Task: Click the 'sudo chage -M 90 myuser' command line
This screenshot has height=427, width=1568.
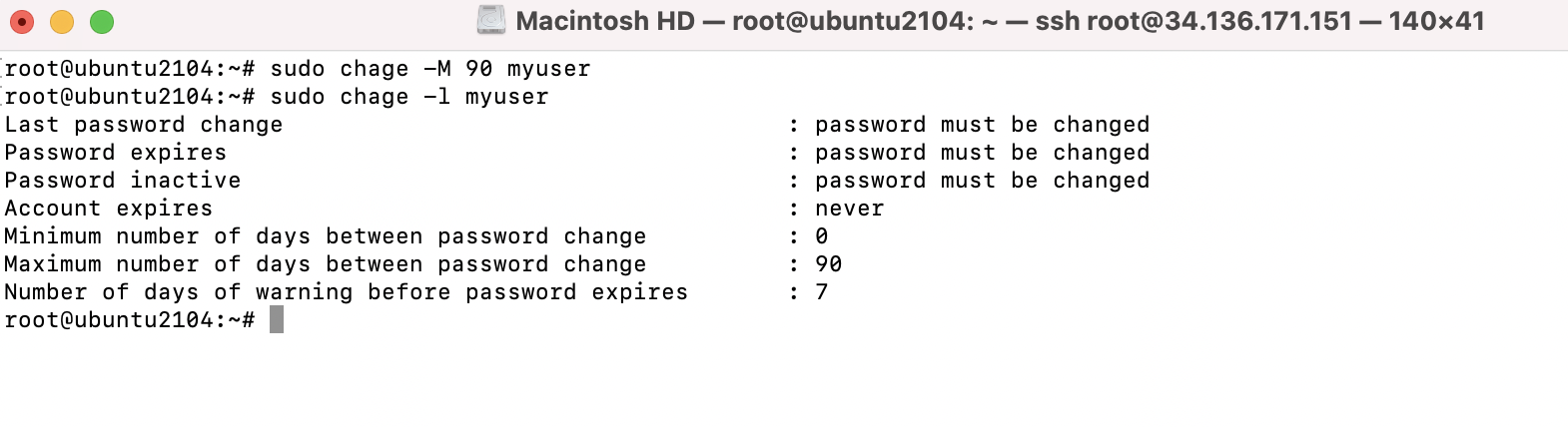Action: tap(430, 69)
